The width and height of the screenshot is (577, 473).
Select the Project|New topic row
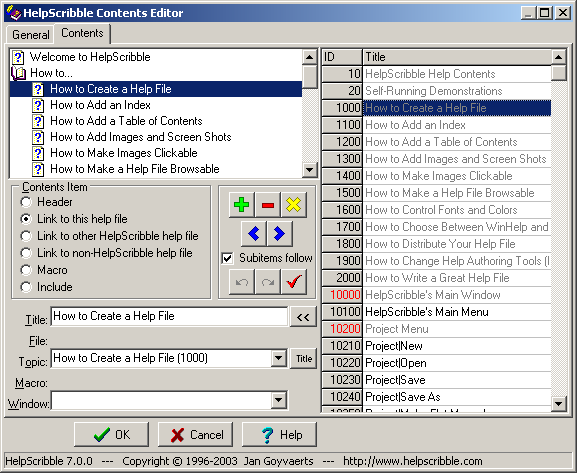coord(457,346)
